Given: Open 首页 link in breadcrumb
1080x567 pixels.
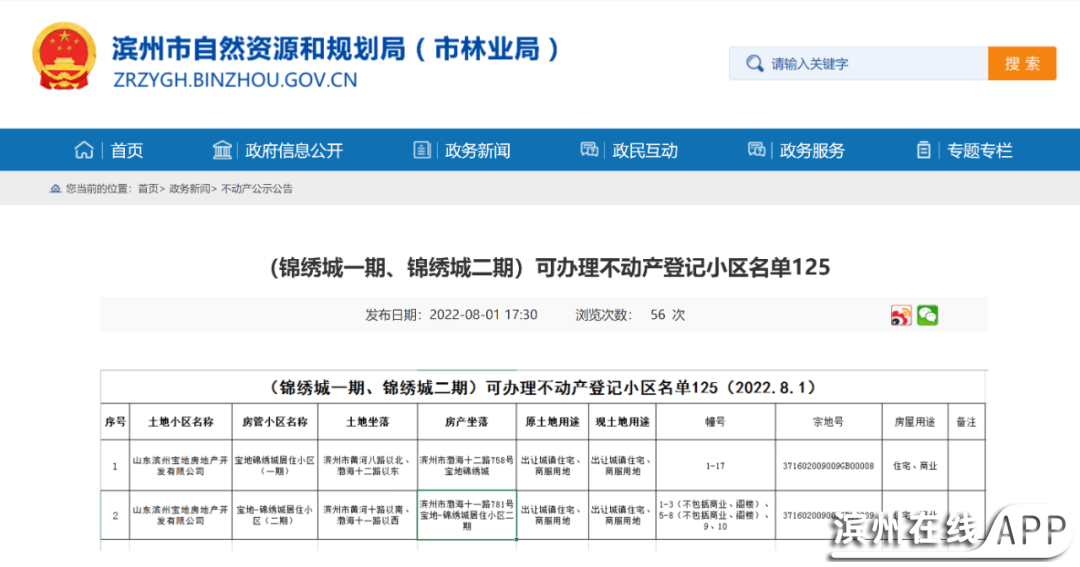Looking at the screenshot, I should click(x=148, y=189).
